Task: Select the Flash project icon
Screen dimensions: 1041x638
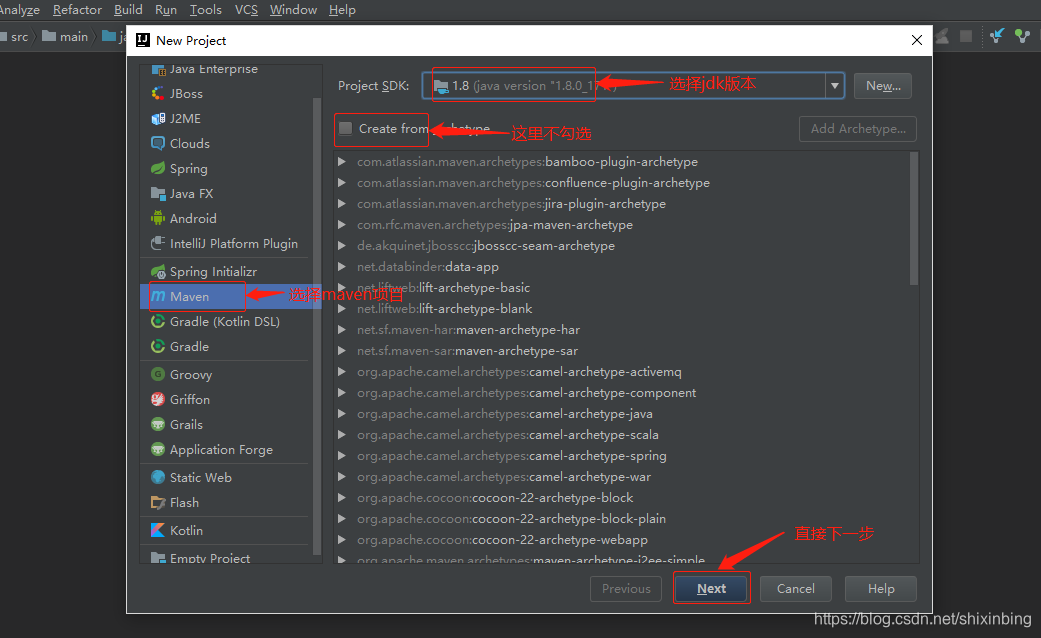Action: 158,503
